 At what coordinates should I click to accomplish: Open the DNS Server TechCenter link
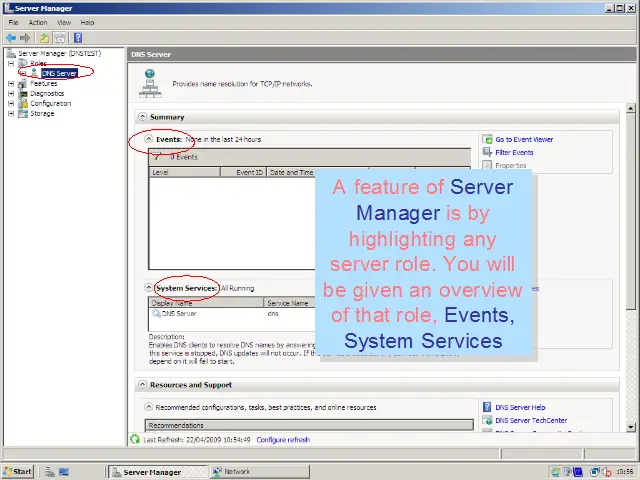pyautogui.click(x=531, y=420)
